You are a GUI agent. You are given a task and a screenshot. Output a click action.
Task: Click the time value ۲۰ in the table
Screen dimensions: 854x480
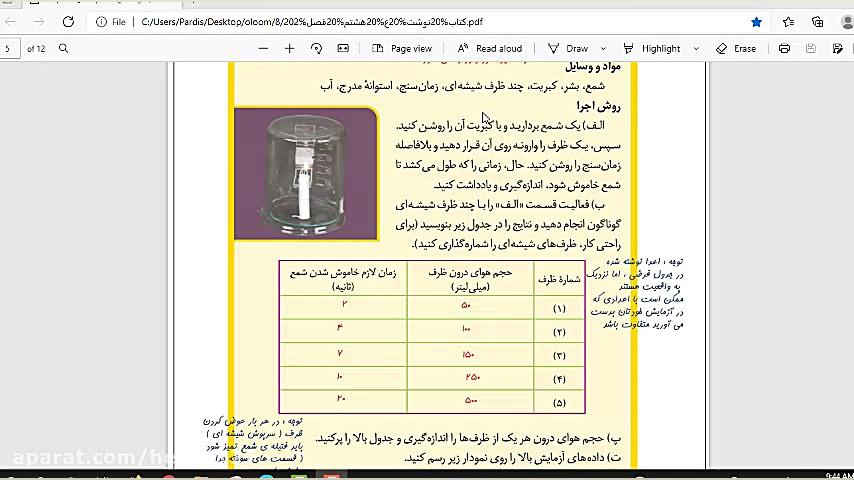tap(341, 398)
